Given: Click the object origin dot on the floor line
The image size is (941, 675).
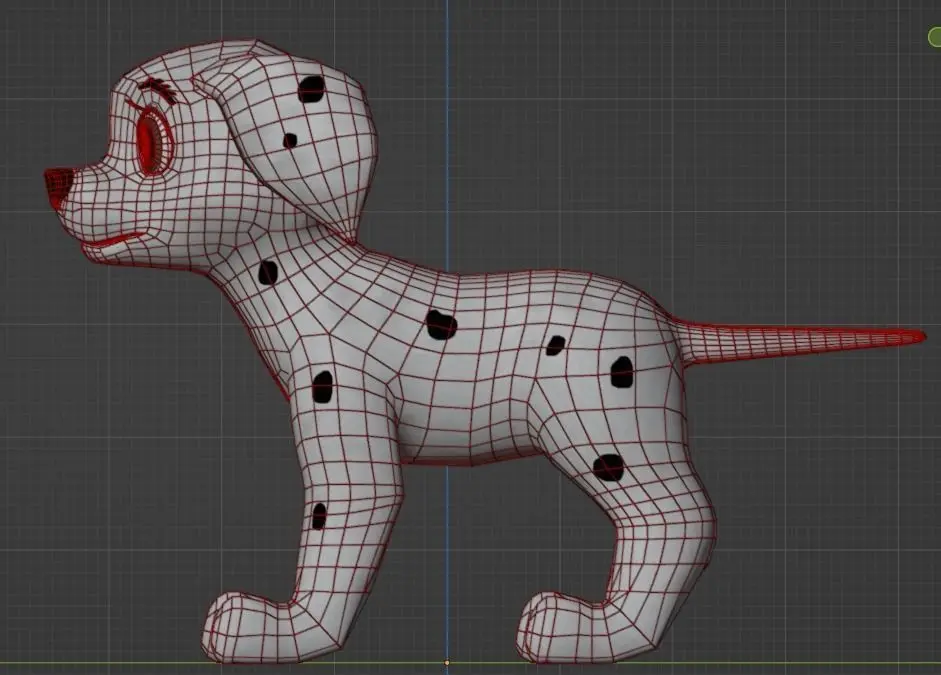Looking at the screenshot, I should [x=446, y=662].
